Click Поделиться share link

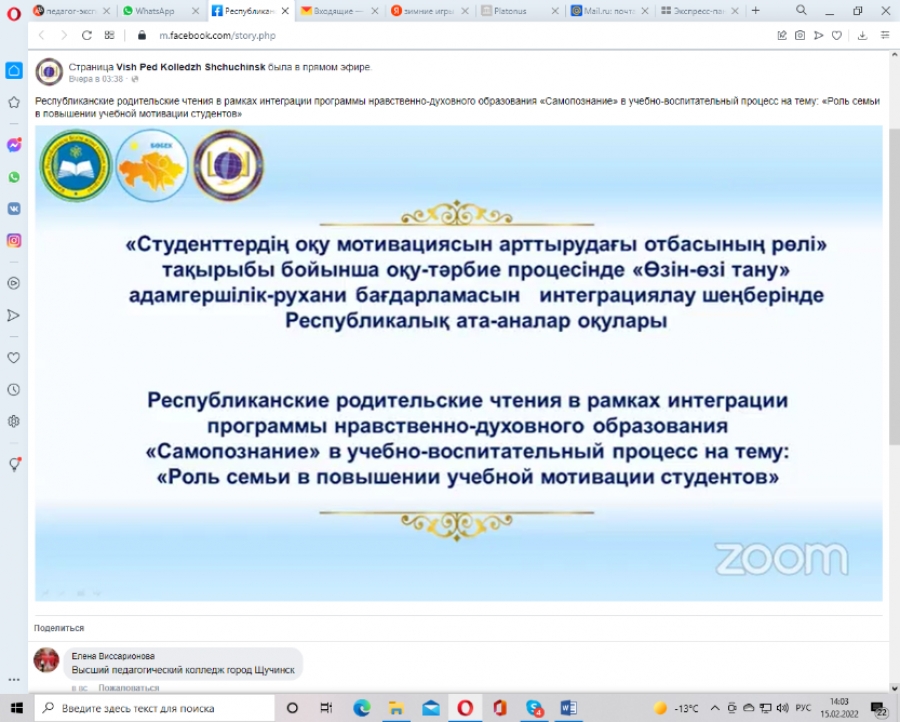click(59, 628)
